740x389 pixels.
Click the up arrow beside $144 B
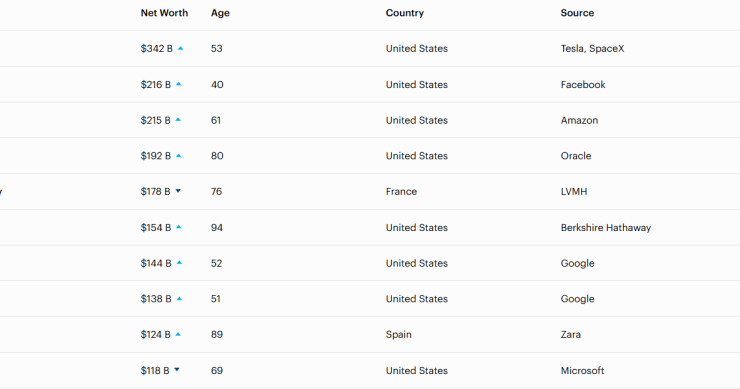[x=179, y=262]
